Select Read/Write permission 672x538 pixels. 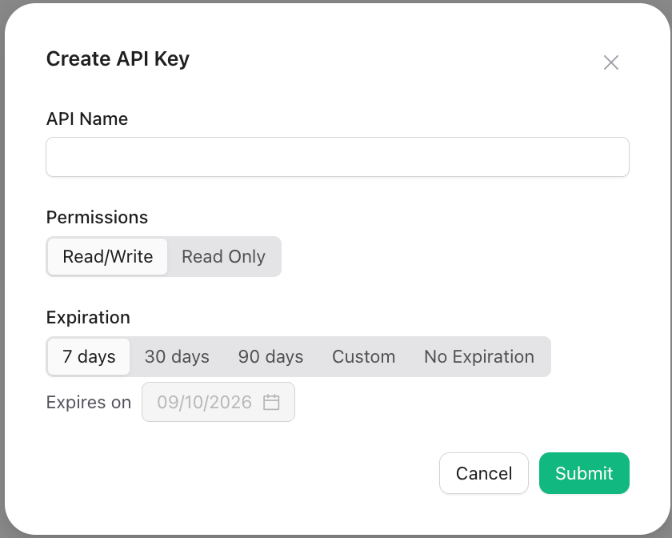(108, 257)
